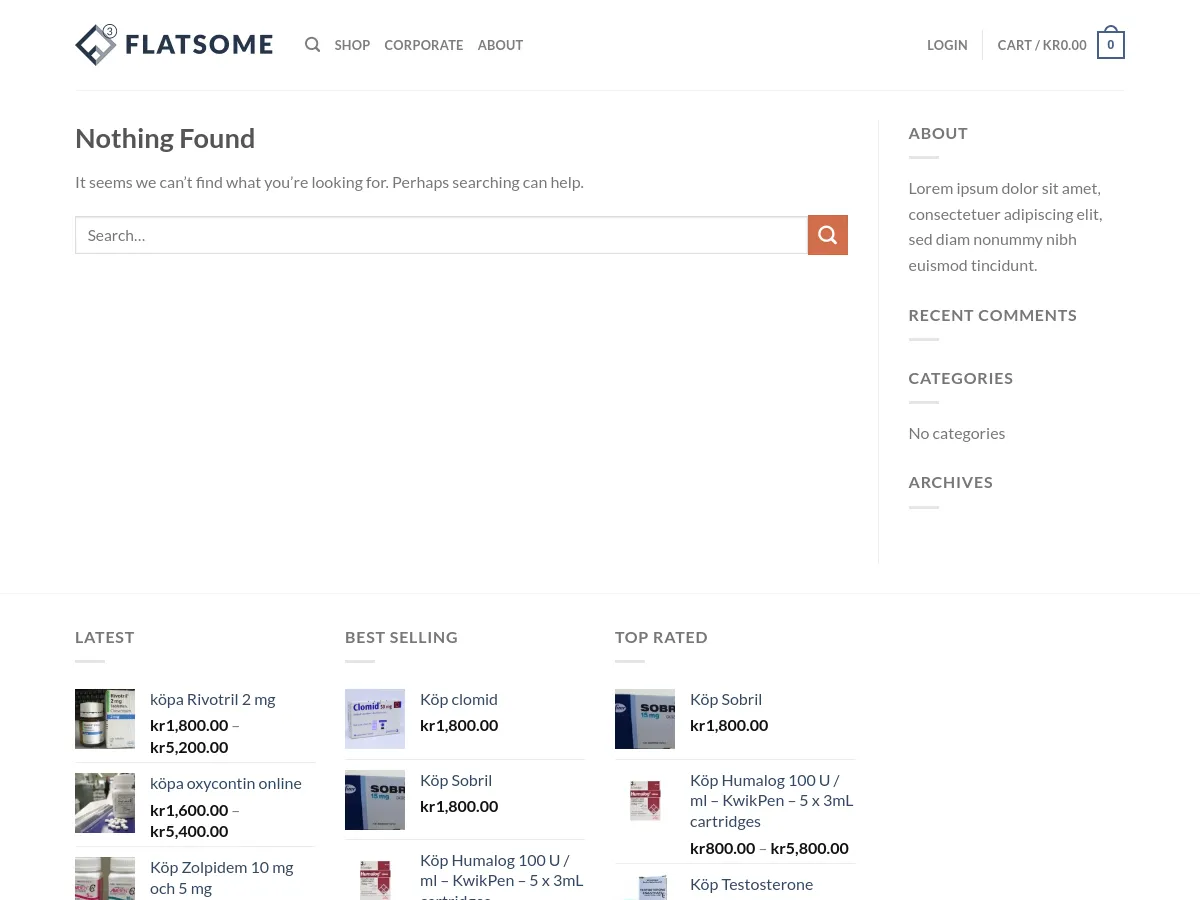Click the Rivotril product thumbnail
Screen dimensions: 1200x900
[105, 719]
